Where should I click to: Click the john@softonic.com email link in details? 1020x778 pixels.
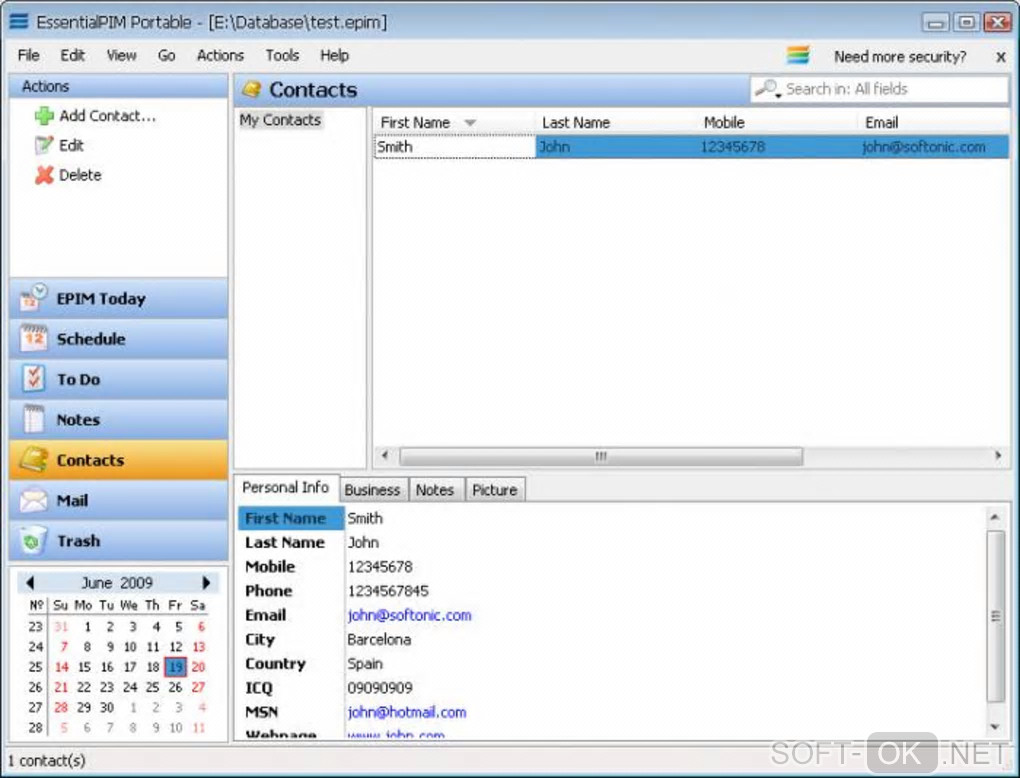tap(409, 615)
